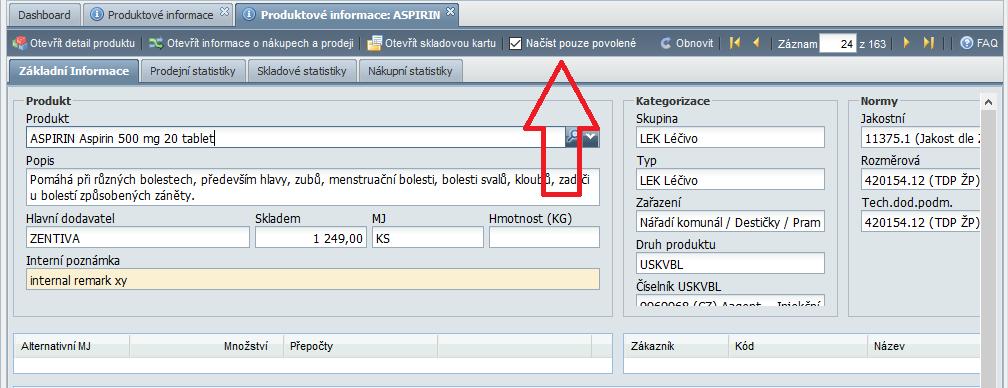1008x388 pixels.
Task: Click the skladová karta folder icon
Action: [x=374, y=44]
